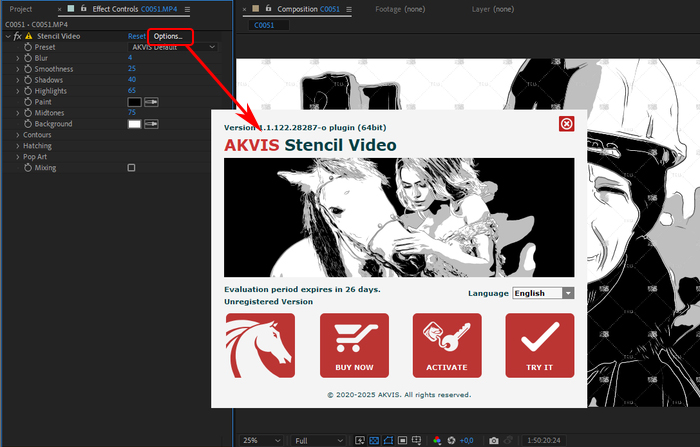Image resolution: width=700 pixels, height=447 pixels.
Task: Pick Paint color with the eyedropper
Action: pos(151,102)
